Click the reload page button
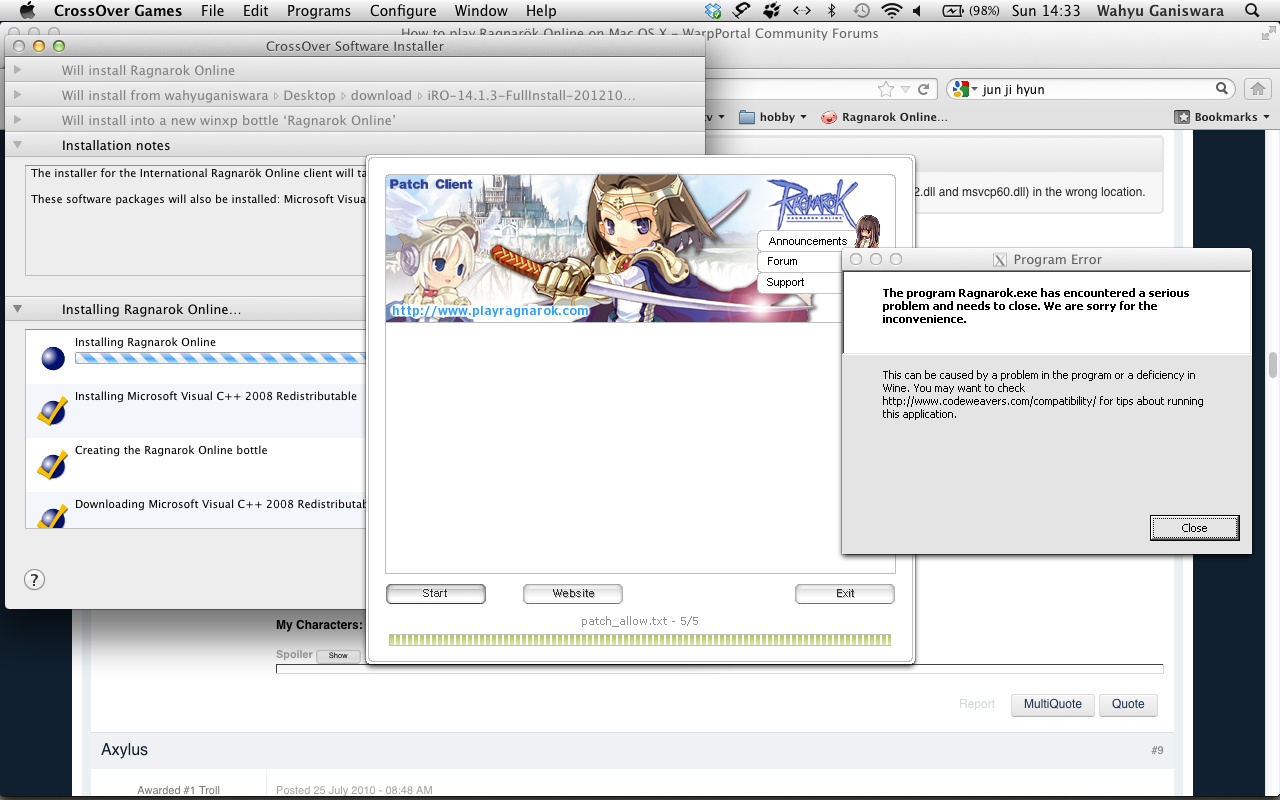 924,89
